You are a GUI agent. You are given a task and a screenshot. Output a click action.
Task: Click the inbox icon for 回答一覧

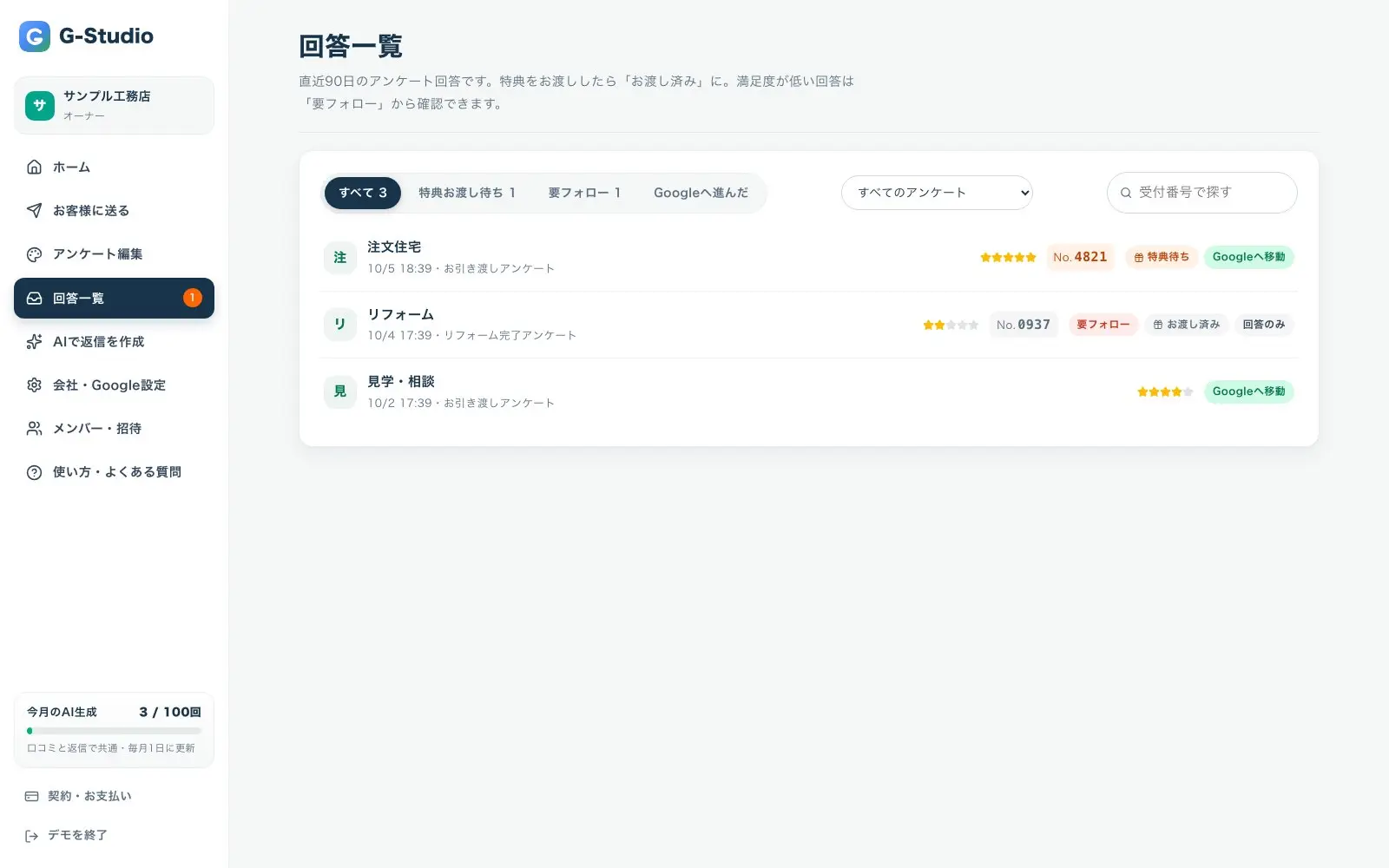[34, 298]
